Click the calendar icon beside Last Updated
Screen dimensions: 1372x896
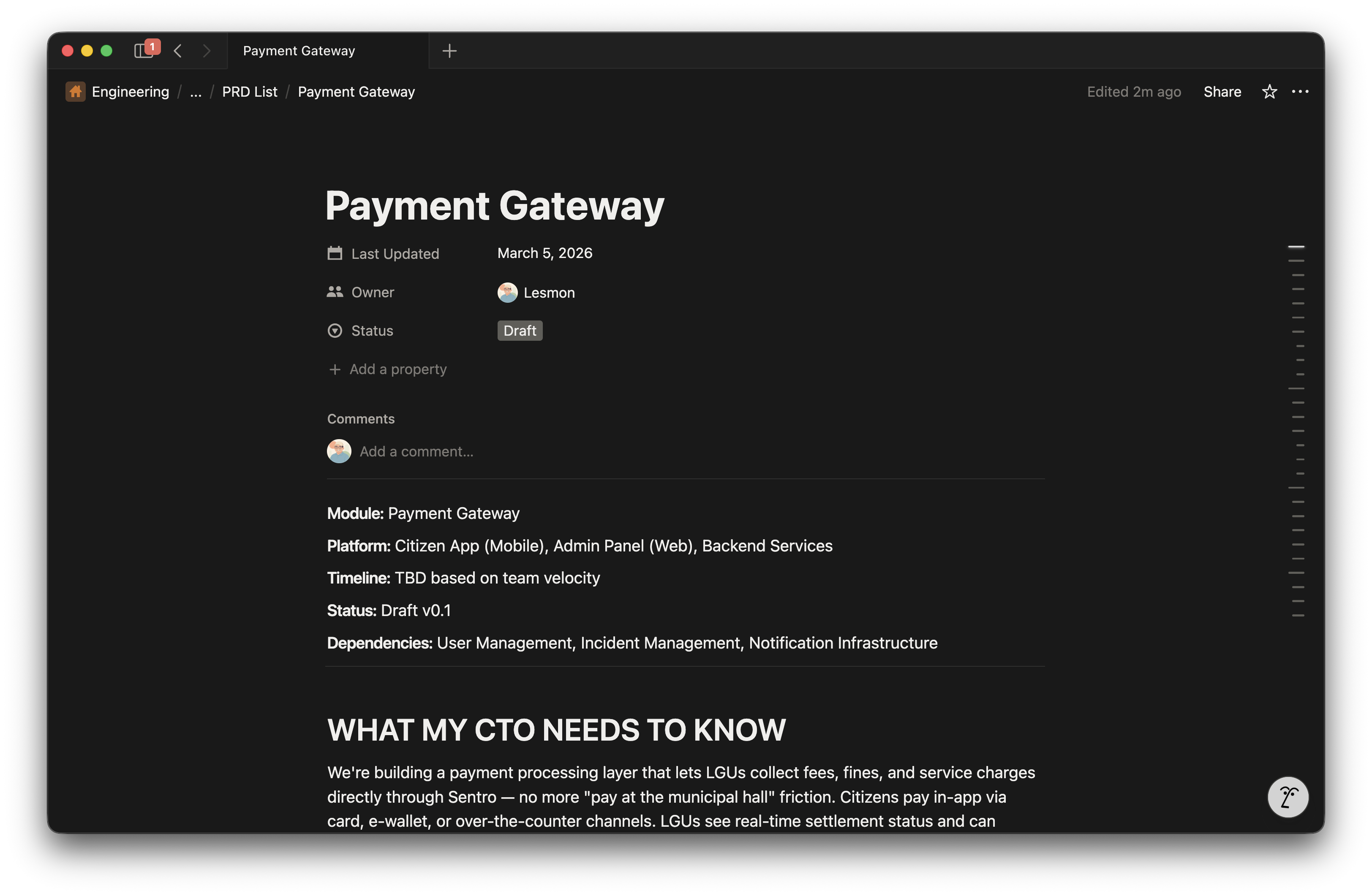335,253
